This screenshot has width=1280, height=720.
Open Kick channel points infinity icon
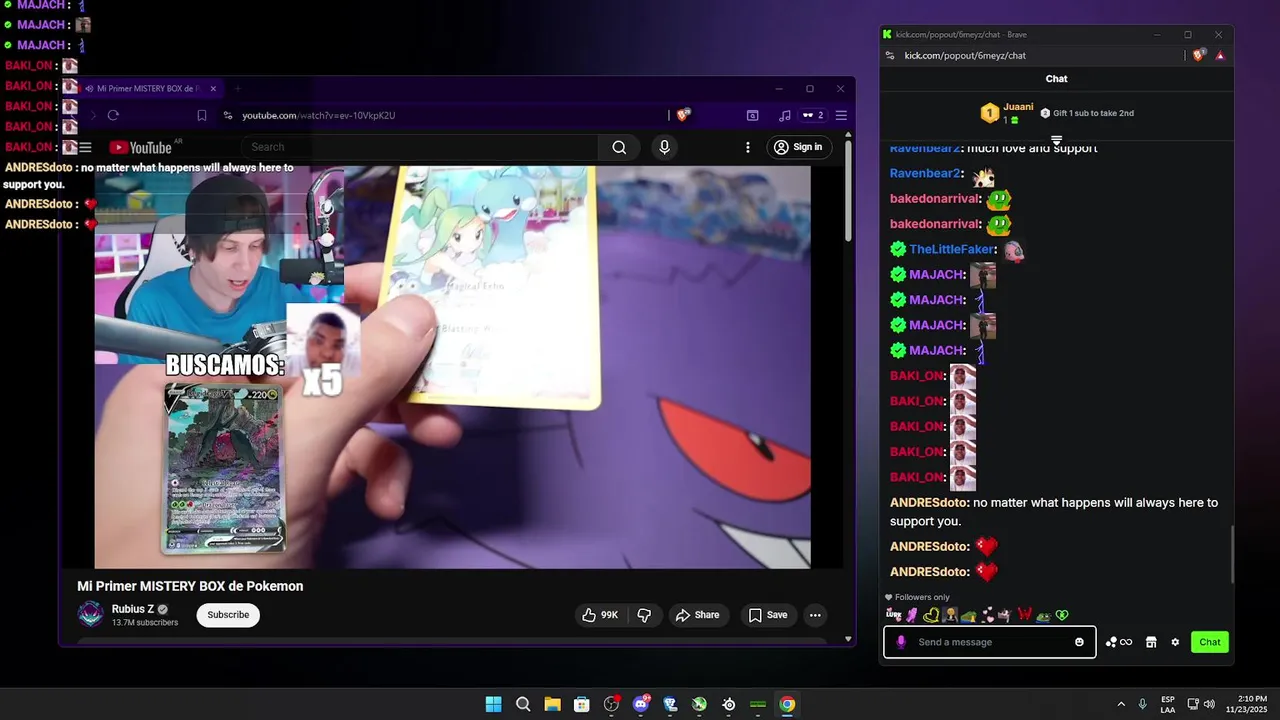point(1119,642)
